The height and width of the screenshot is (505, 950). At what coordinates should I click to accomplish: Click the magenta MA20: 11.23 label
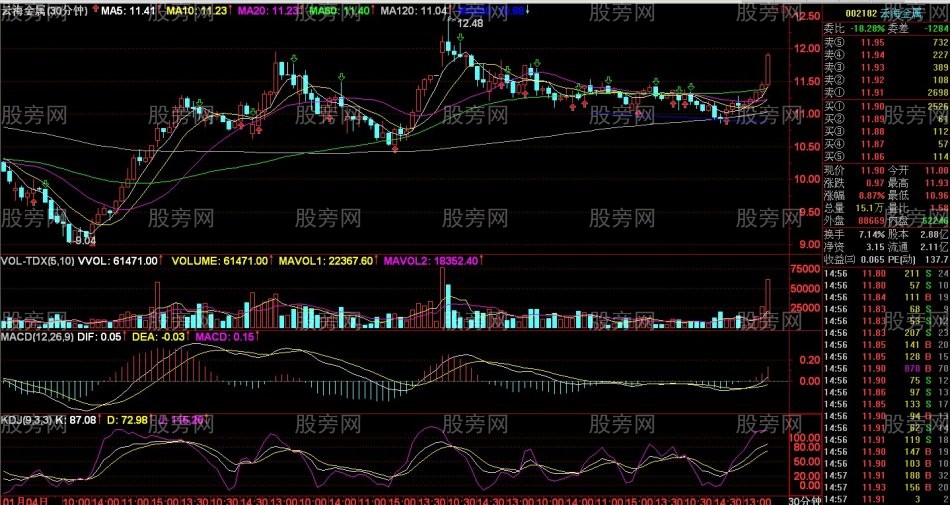pos(268,10)
